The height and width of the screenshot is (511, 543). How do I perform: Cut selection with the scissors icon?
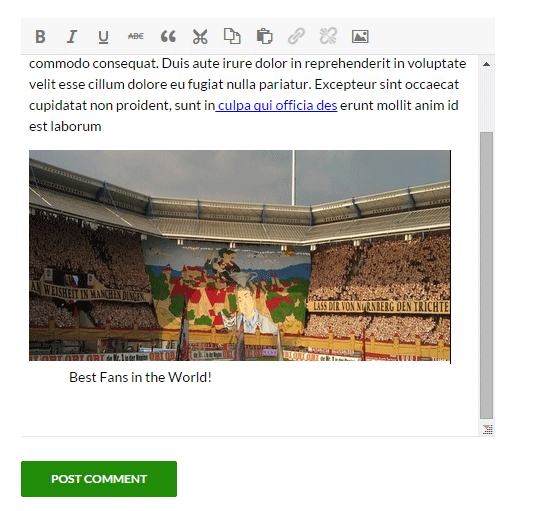point(200,37)
